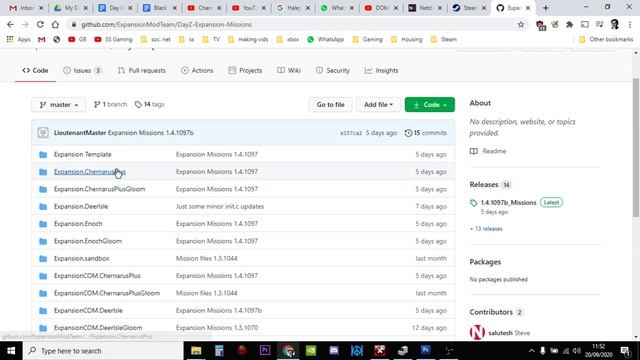Open the ExpansionCOM.ChernarusPlus folder

(x=97, y=276)
